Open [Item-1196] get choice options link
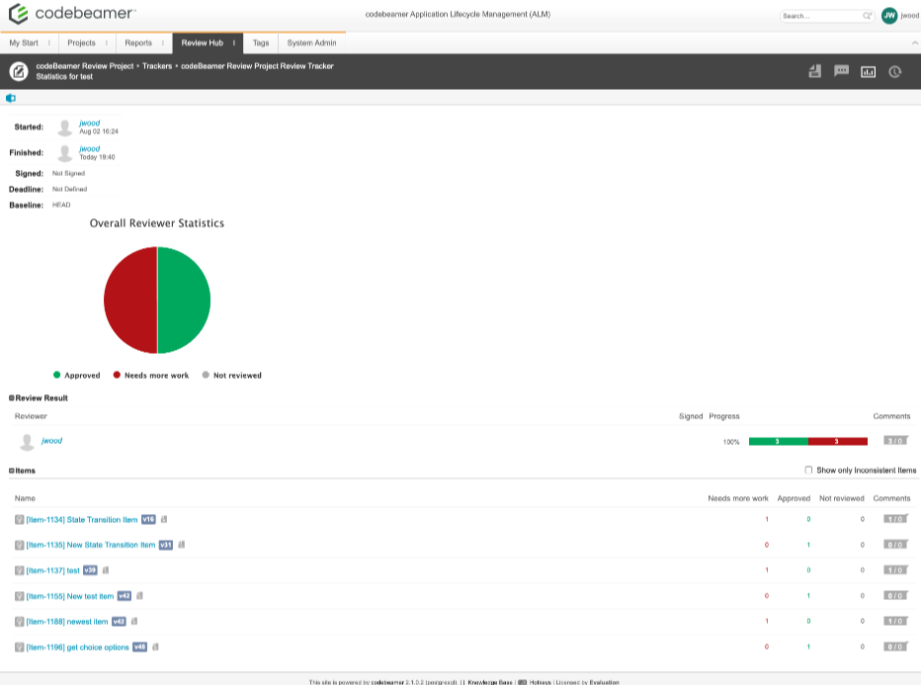The width and height of the screenshot is (921, 685). [77, 647]
